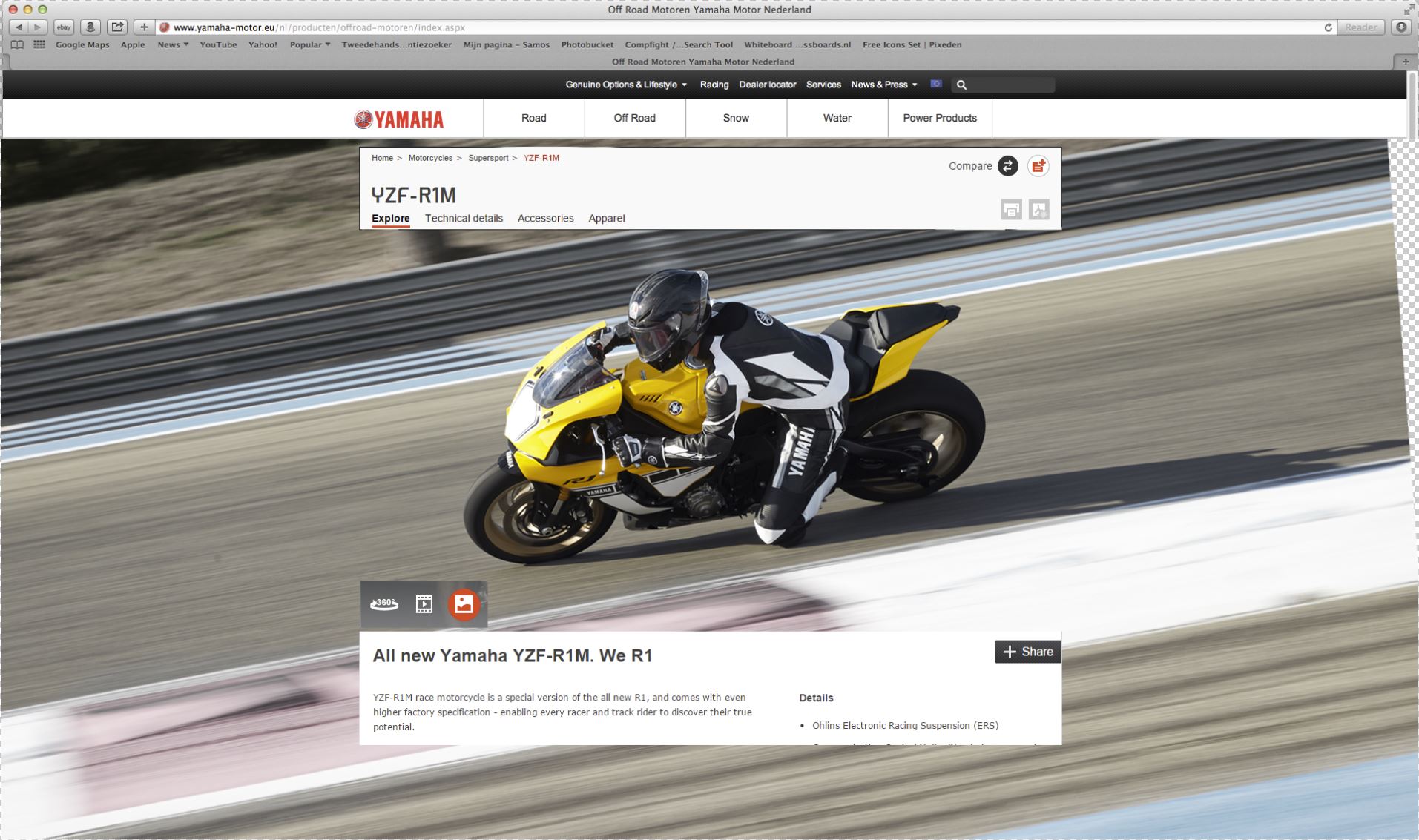
Task: Click the PDF download icon
Action: coord(1039,210)
